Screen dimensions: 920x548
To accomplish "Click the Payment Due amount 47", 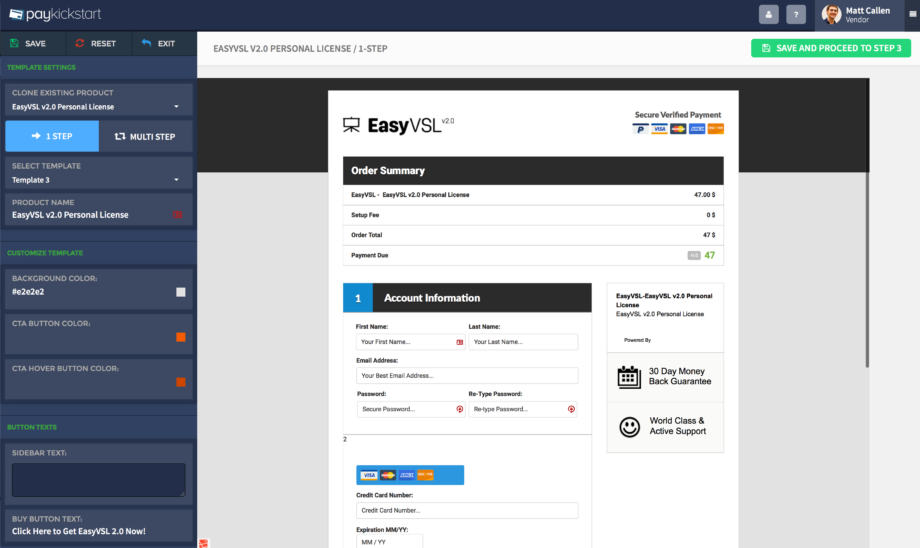I will point(710,255).
